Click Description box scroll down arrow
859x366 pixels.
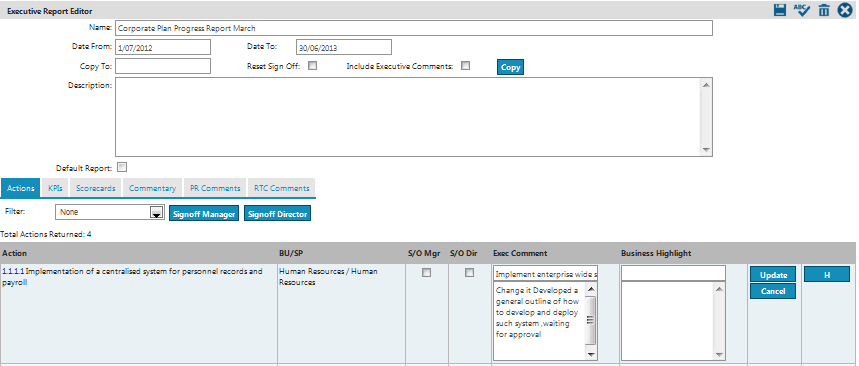[x=706, y=150]
